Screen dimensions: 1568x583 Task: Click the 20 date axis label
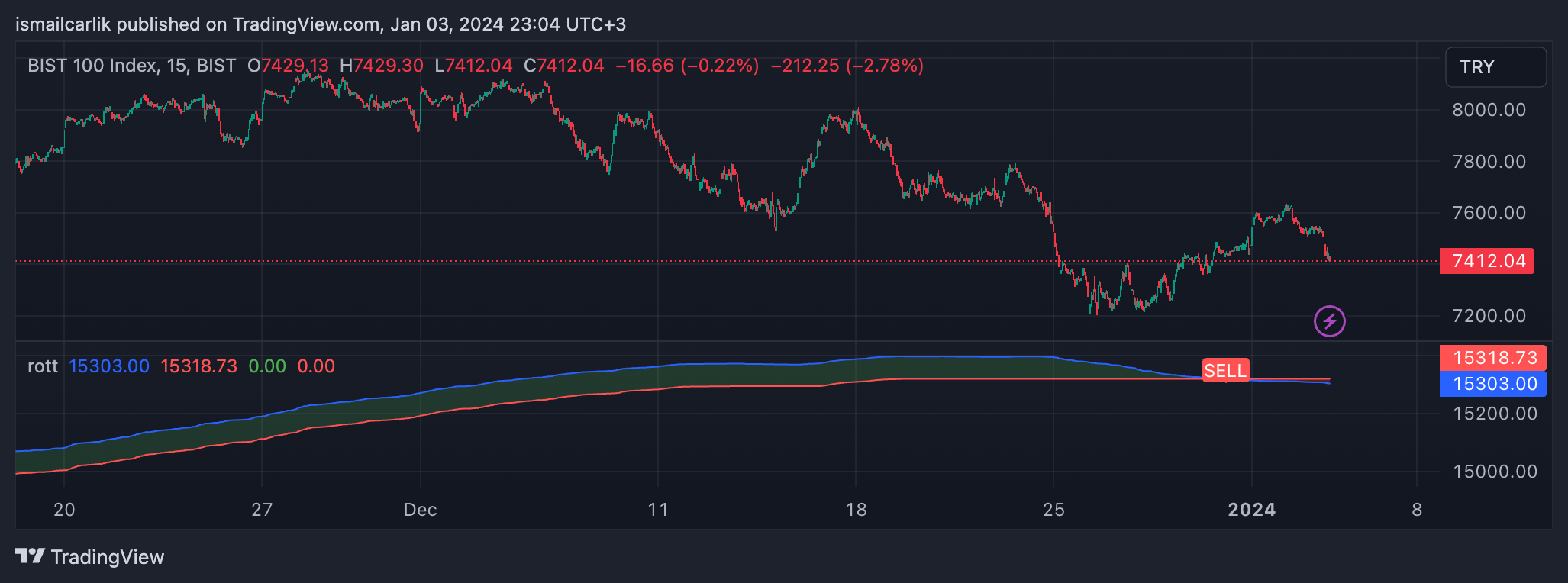pos(64,510)
